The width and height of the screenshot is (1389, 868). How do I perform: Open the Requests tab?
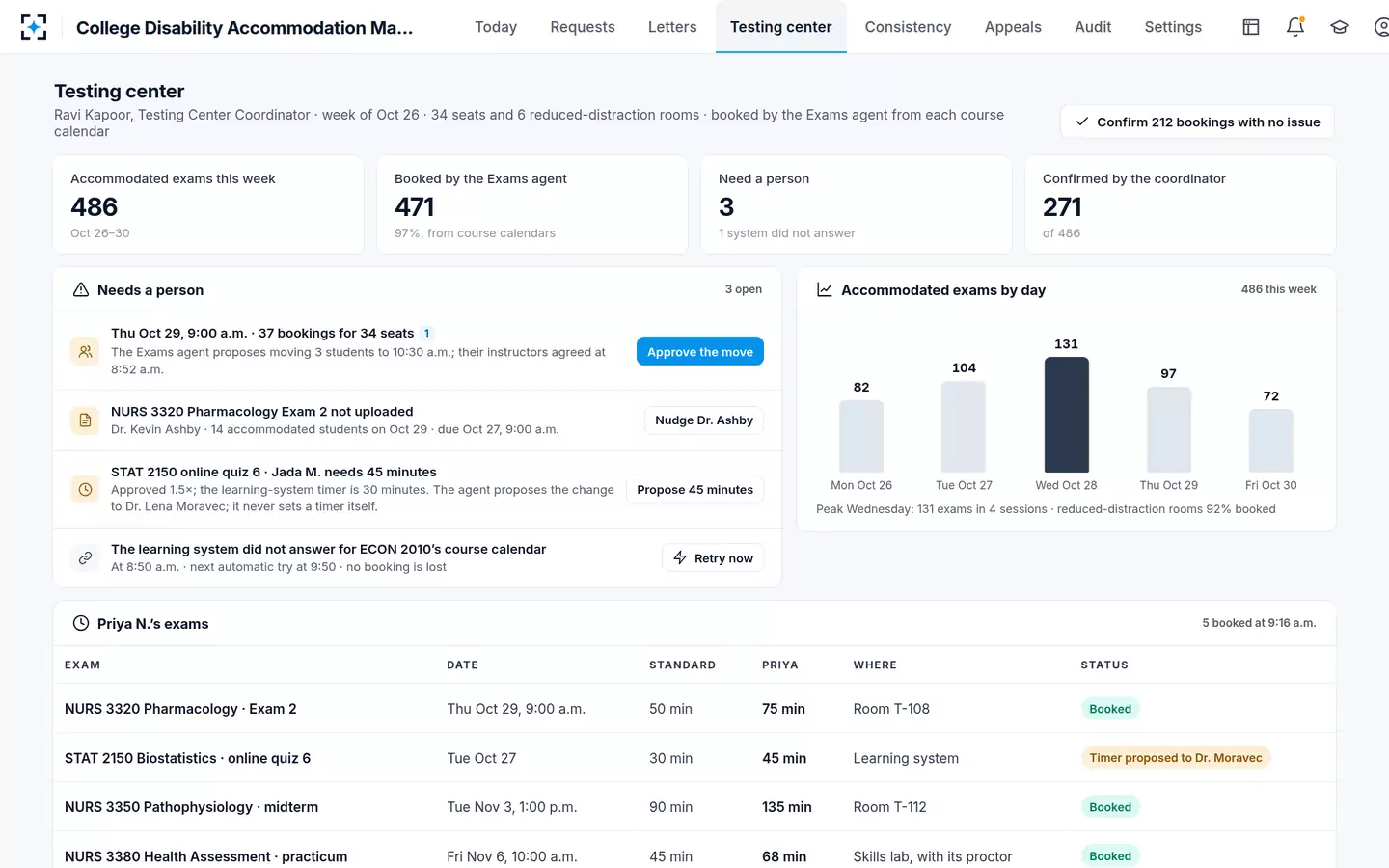(583, 27)
